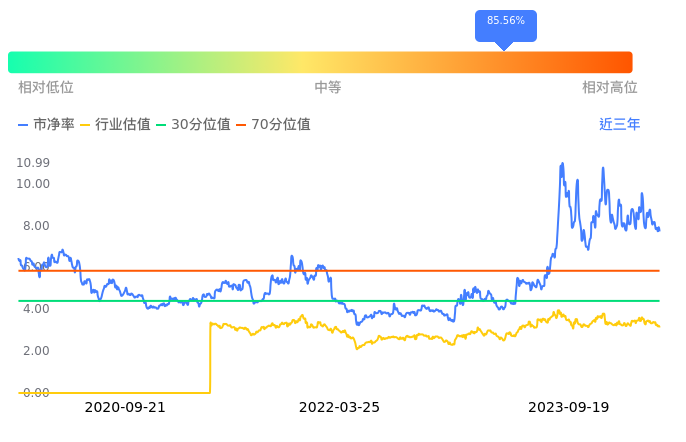This screenshot has width=686, height=442.
Task: Hide the 70分位值 series via its label
Action: [281, 125]
